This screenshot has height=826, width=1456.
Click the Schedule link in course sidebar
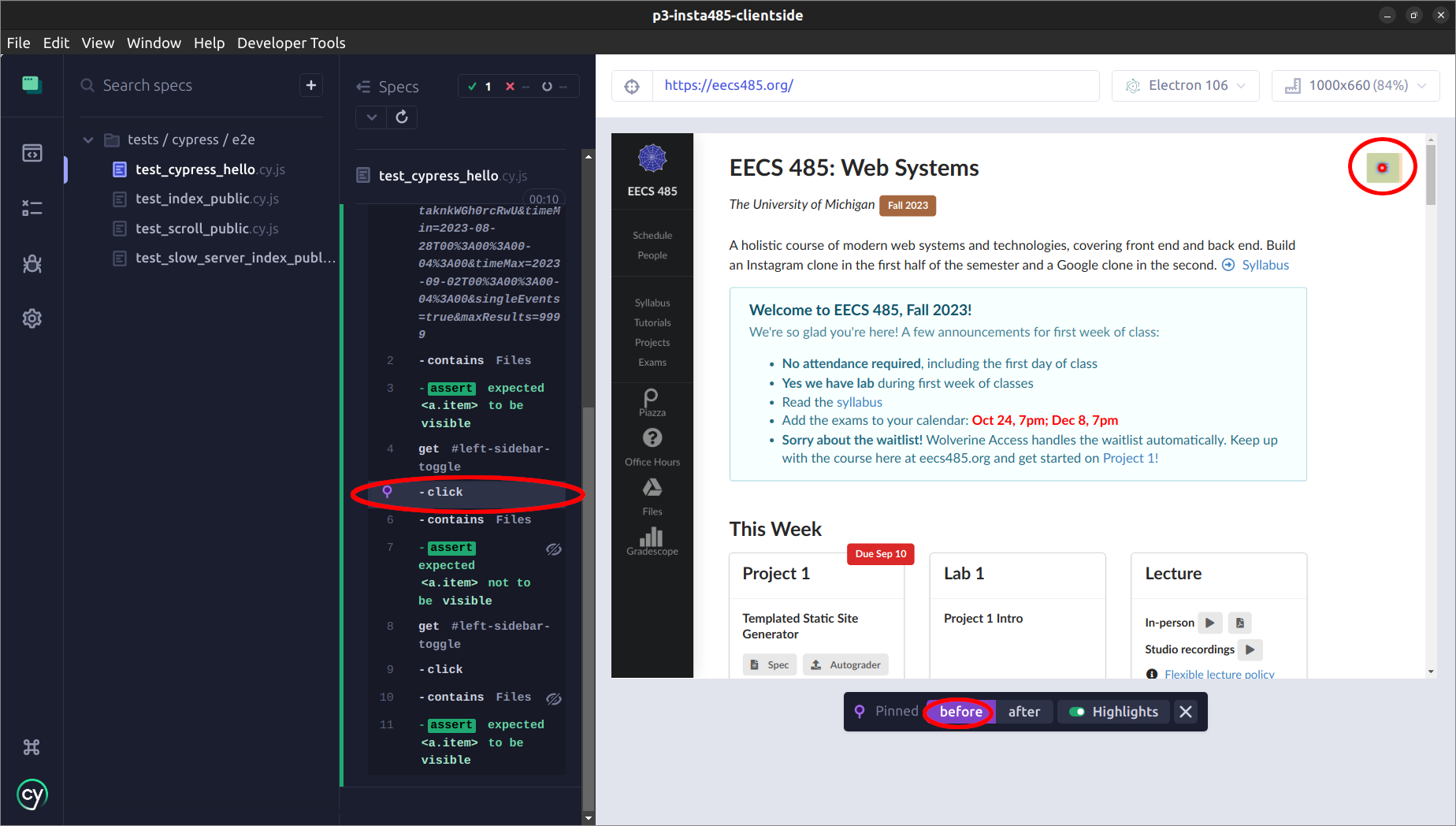point(652,235)
